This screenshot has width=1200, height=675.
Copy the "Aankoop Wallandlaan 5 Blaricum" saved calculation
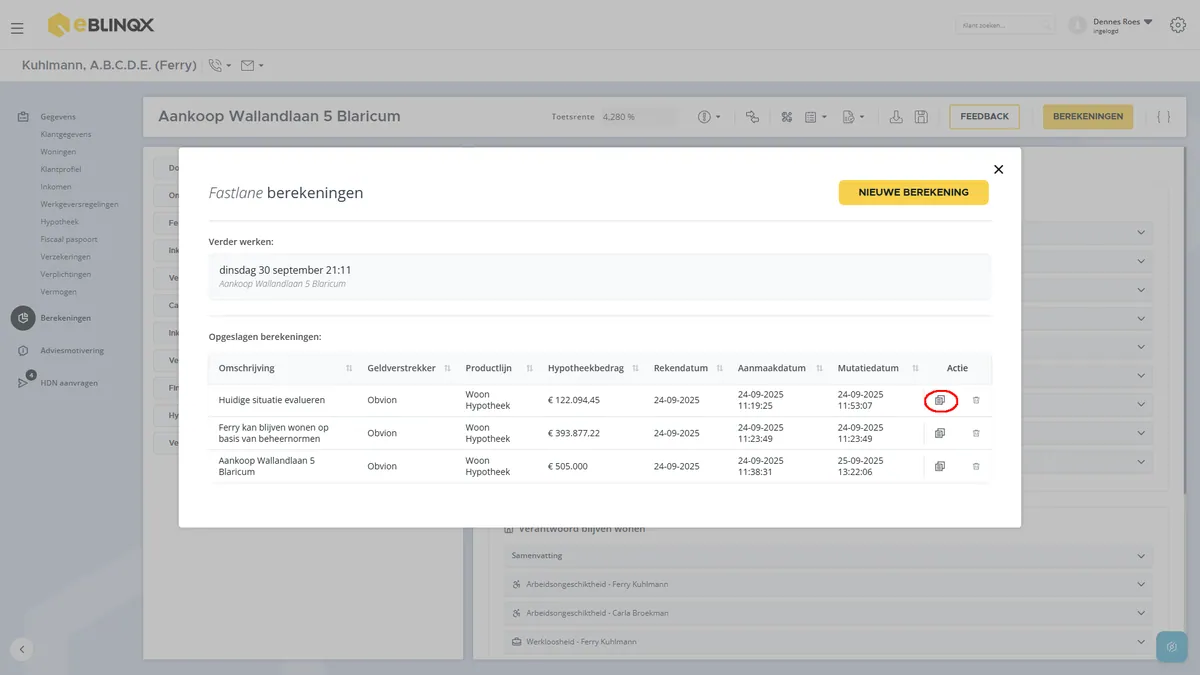[x=940, y=466]
